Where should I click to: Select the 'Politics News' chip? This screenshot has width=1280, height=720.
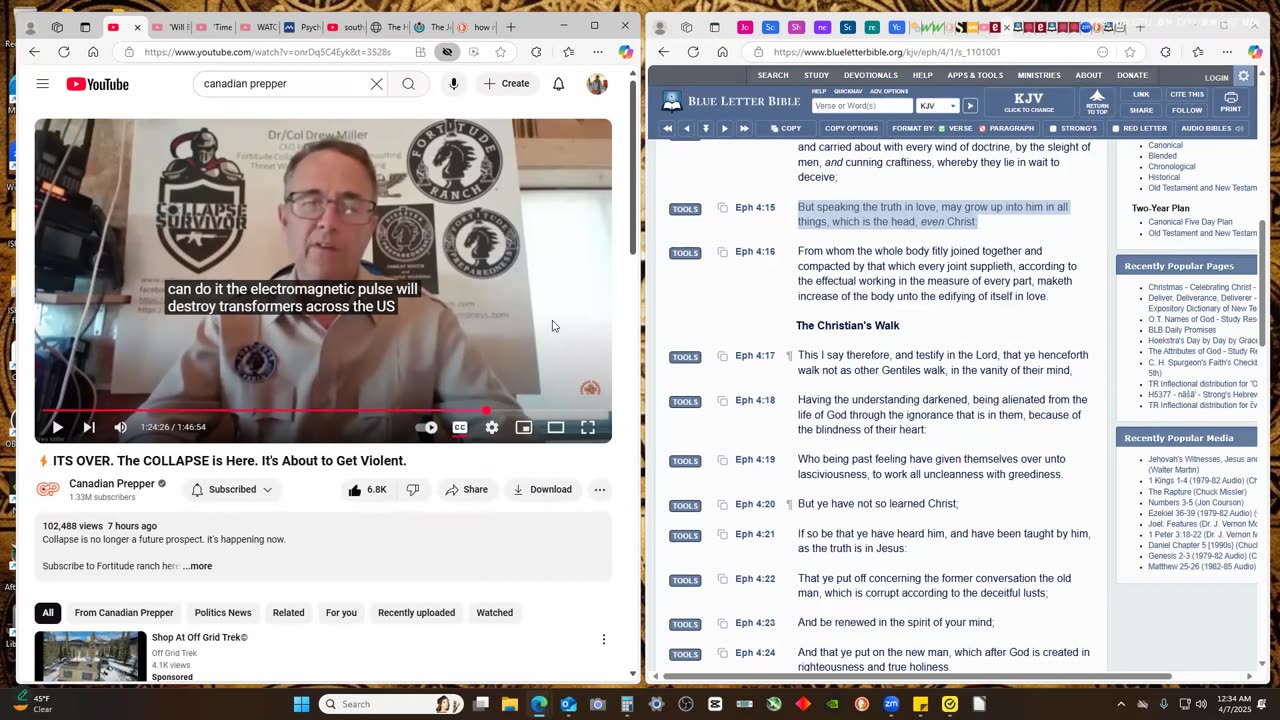223,613
